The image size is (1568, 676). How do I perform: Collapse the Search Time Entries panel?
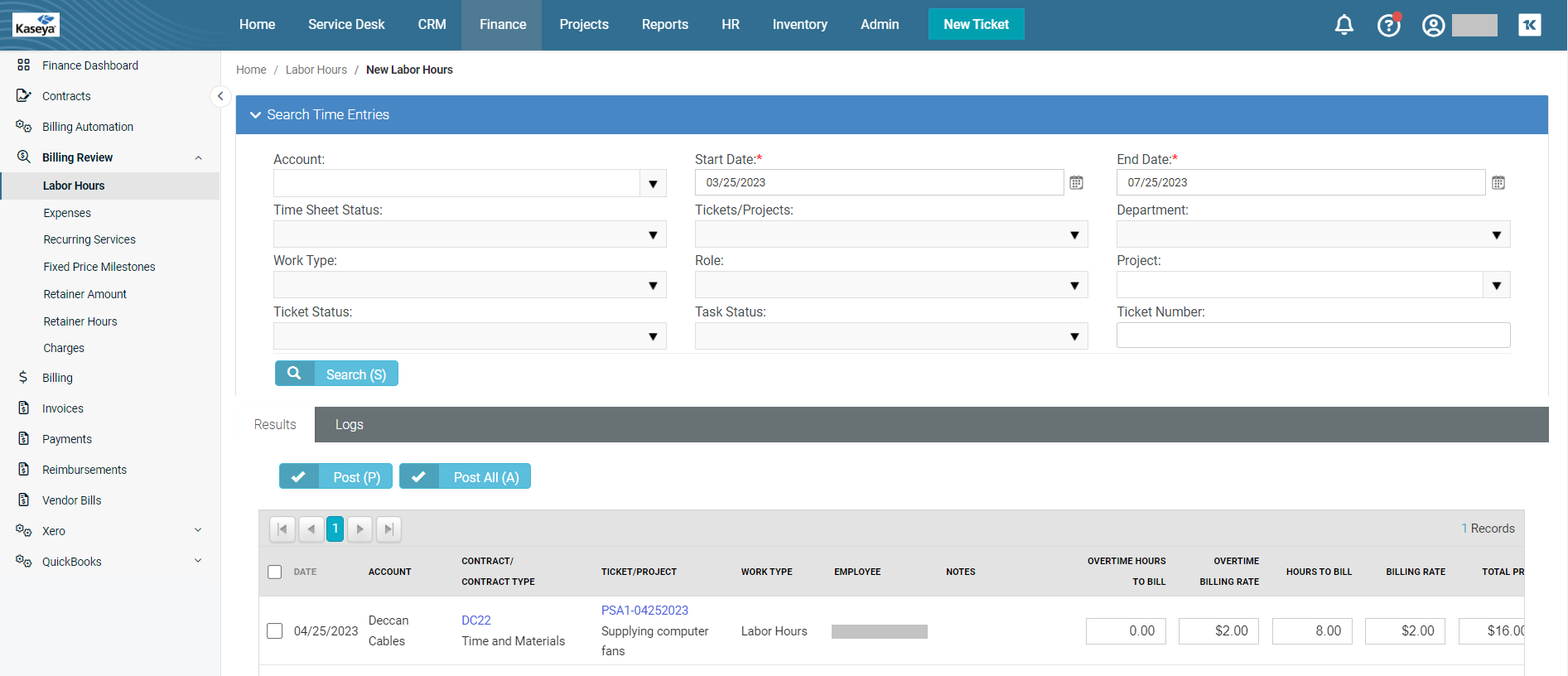[256, 115]
